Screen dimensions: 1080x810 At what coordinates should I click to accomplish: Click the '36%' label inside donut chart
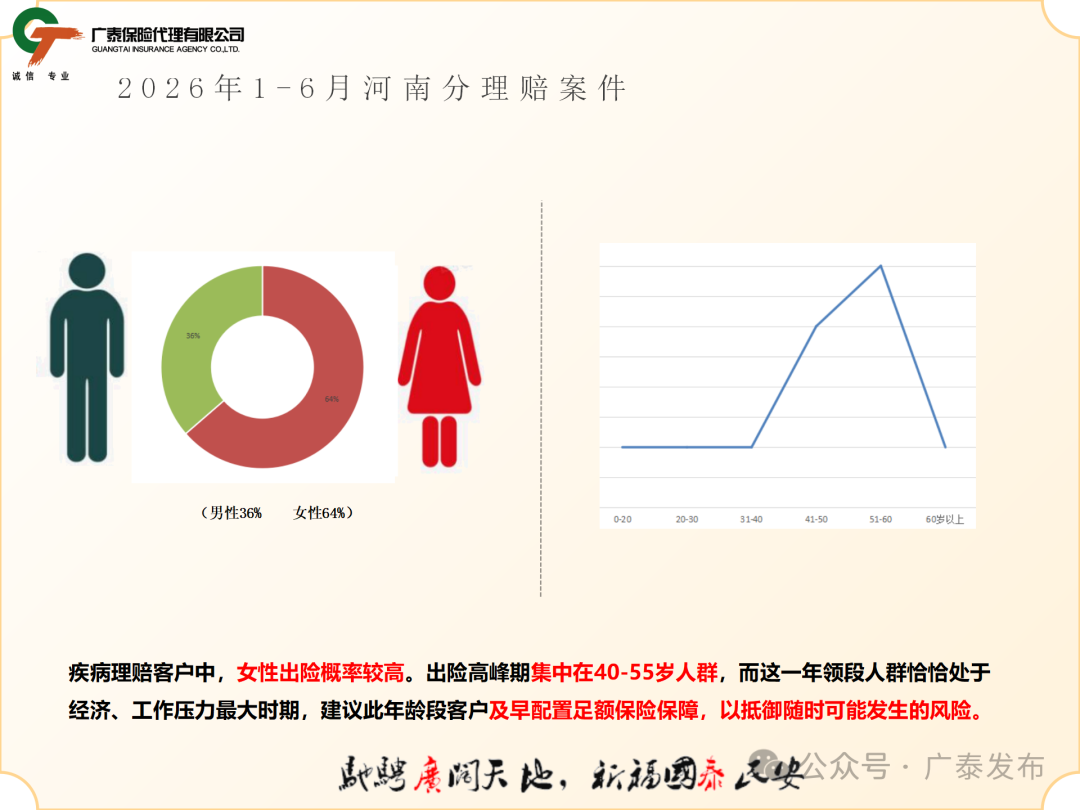tap(193, 336)
